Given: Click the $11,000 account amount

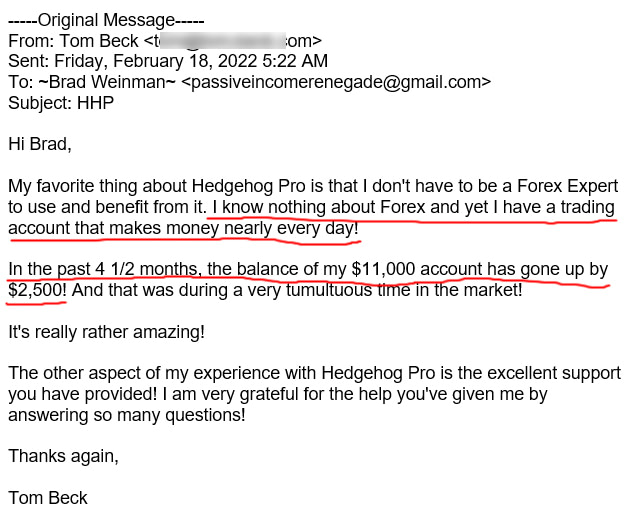Looking at the screenshot, I should (383, 270).
